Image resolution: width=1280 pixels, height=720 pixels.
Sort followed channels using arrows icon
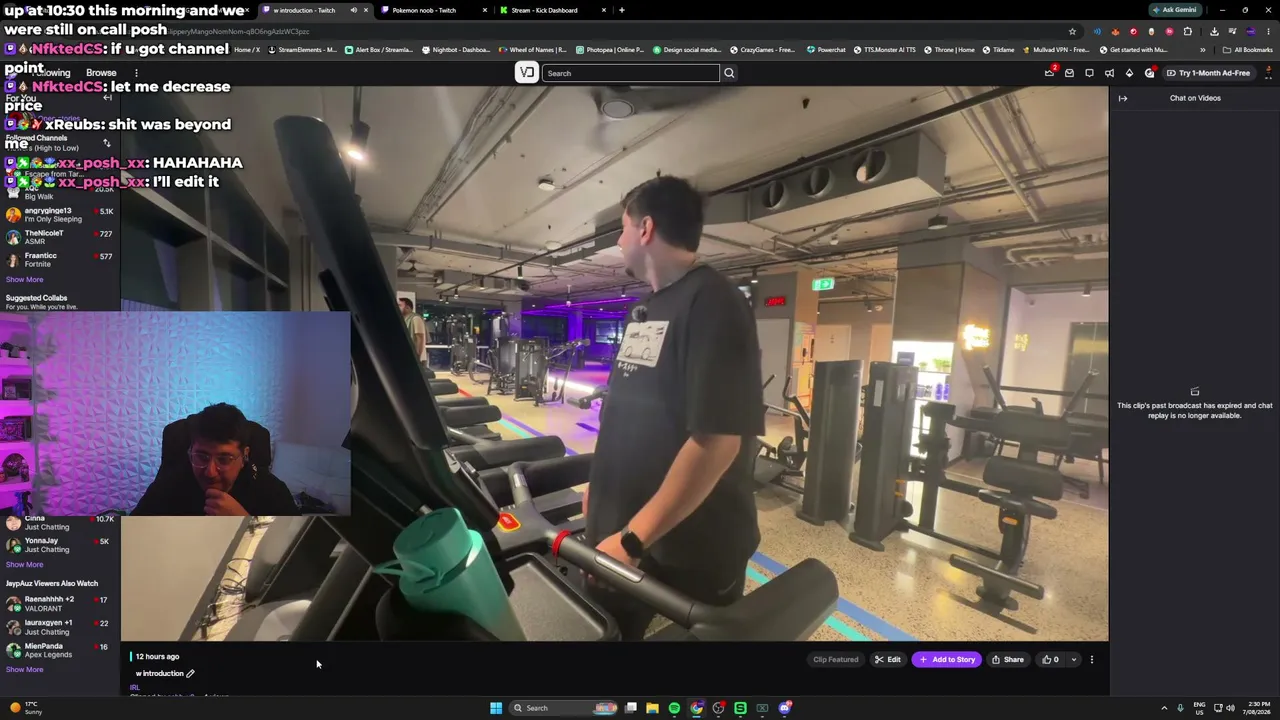[x=107, y=143]
